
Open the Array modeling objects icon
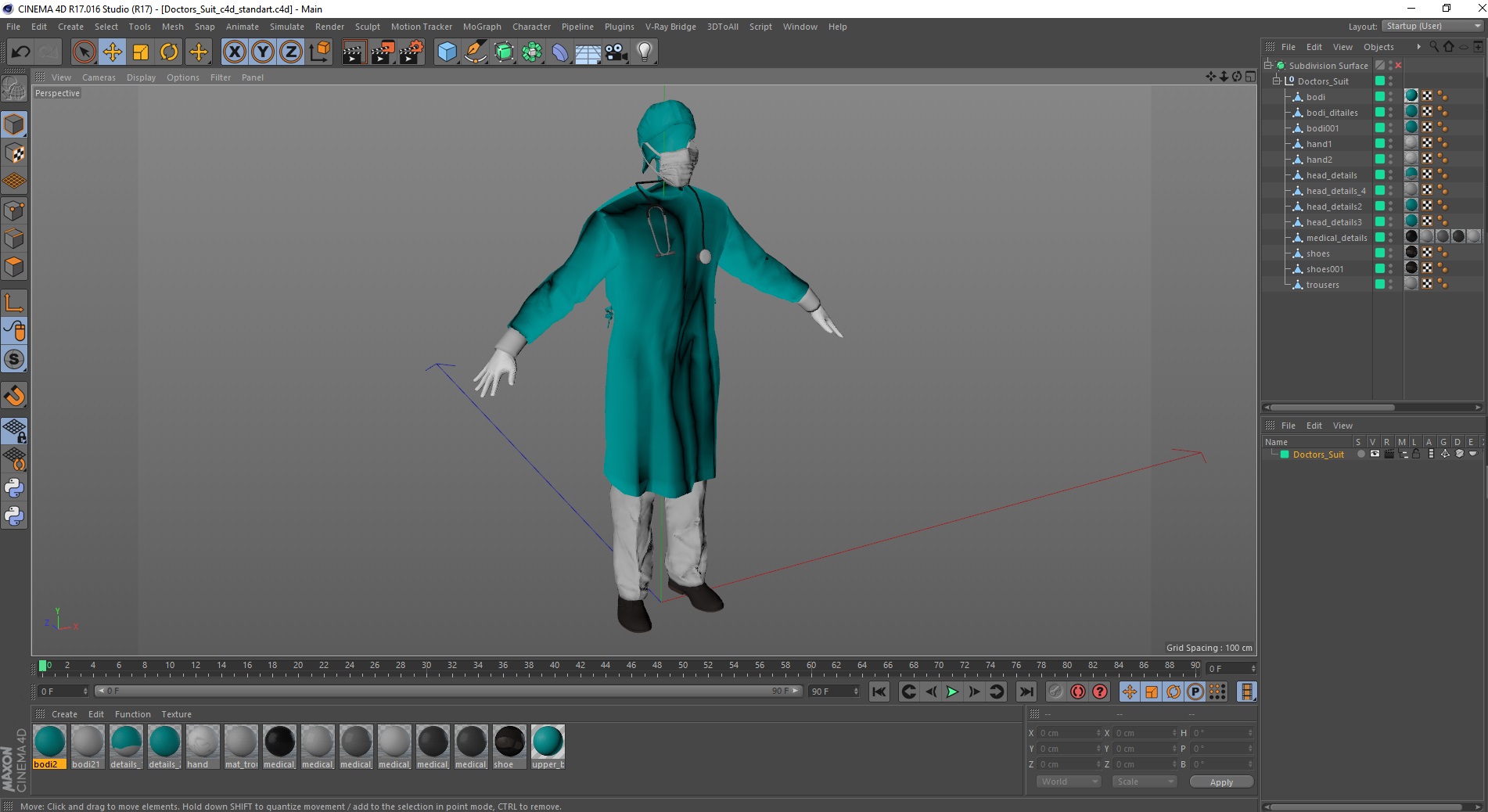[532, 52]
